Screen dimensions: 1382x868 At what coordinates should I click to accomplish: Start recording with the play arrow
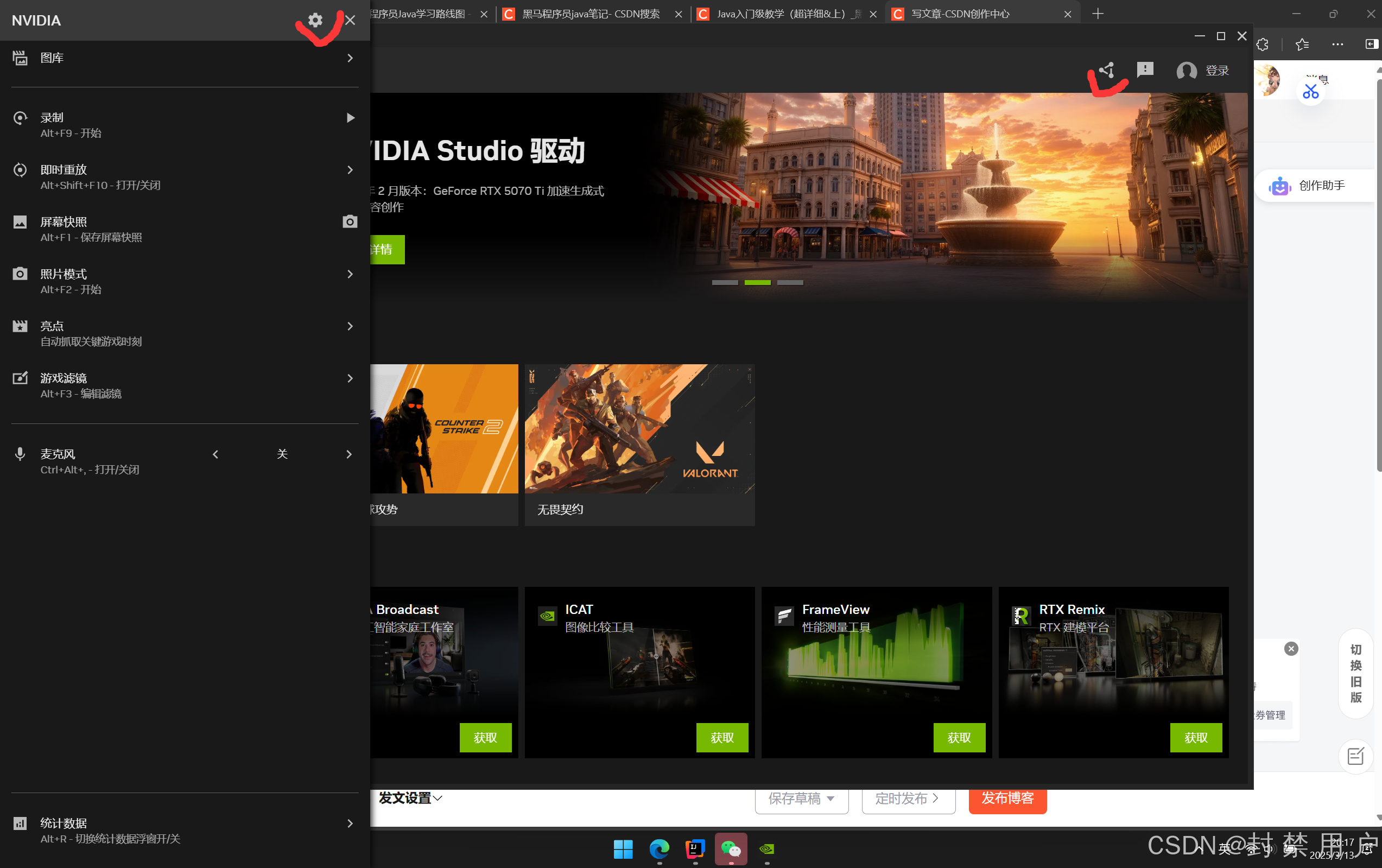click(x=350, y=118)
